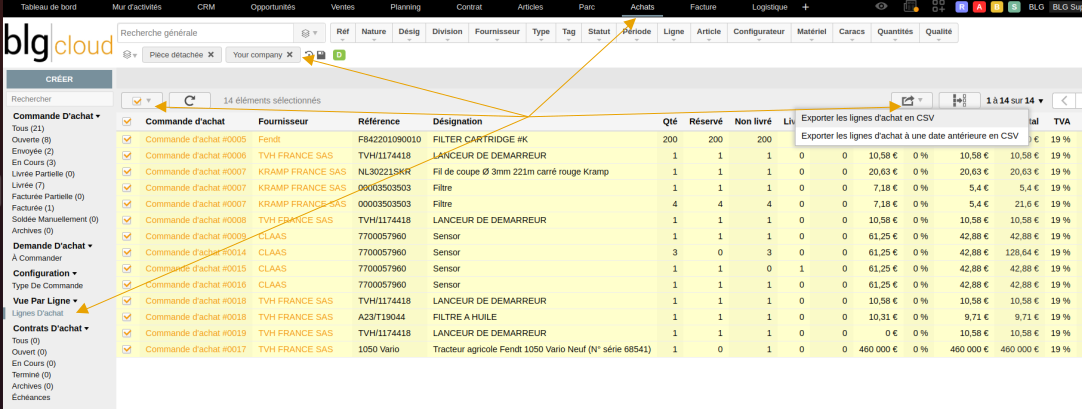Click the plus icon after Logistique

click(805, 7)
